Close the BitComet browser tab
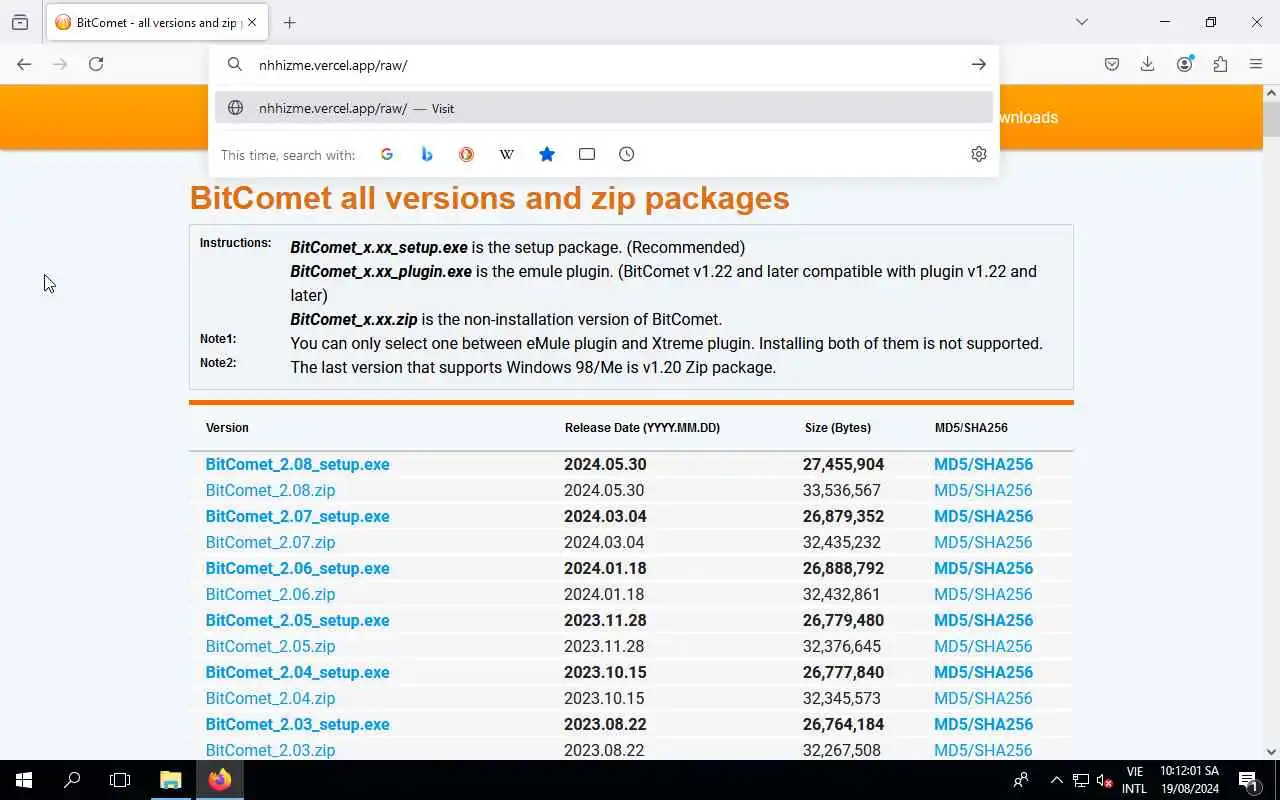Image resolution: width=1280 pixels, height=800 pixels. tap(252, 22)
